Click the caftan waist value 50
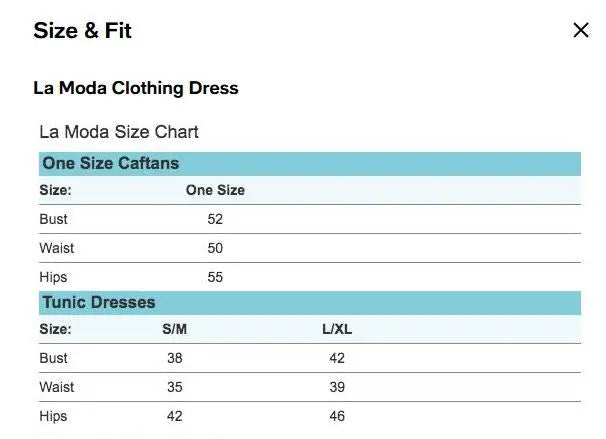Viewport: 606px width, 439px height. click(x=215, y=248)
